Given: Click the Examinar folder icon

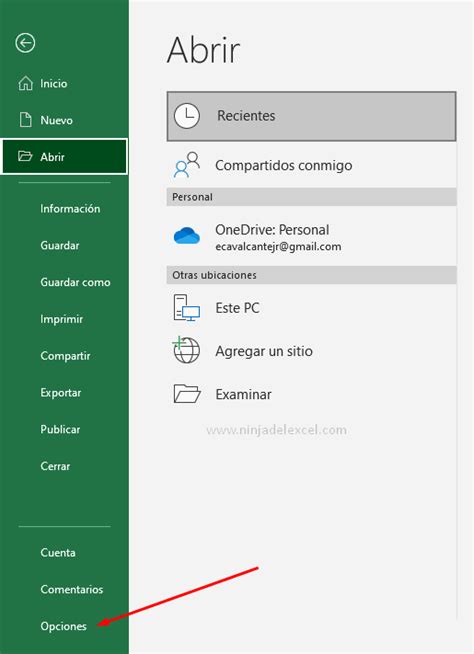Looking at the screenshot, I should (x=187, y=393).
